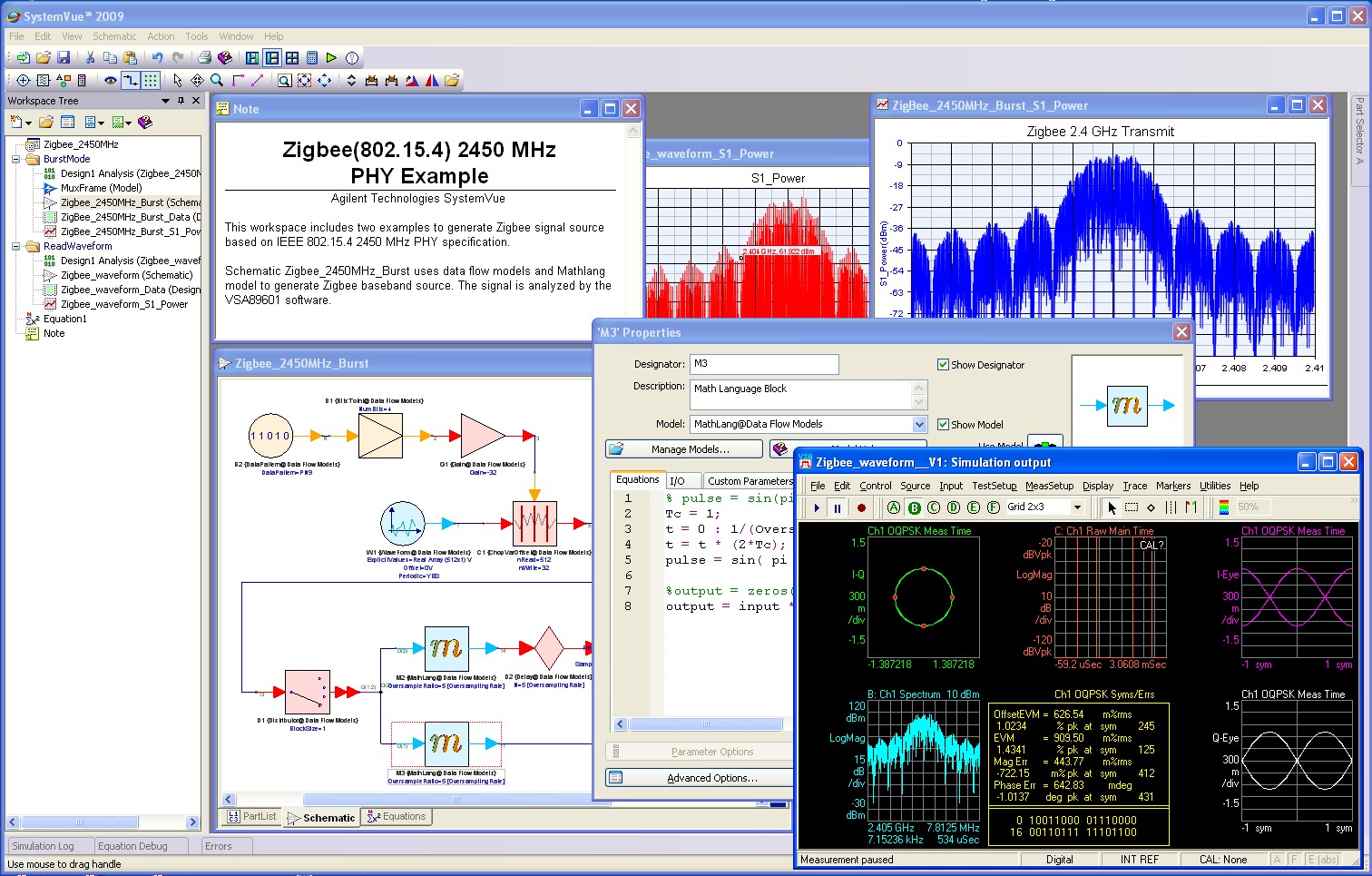Collapse the BurstMode folder in tree
The height and width of the screenshot is (876, 1372).
click(15, 159)
